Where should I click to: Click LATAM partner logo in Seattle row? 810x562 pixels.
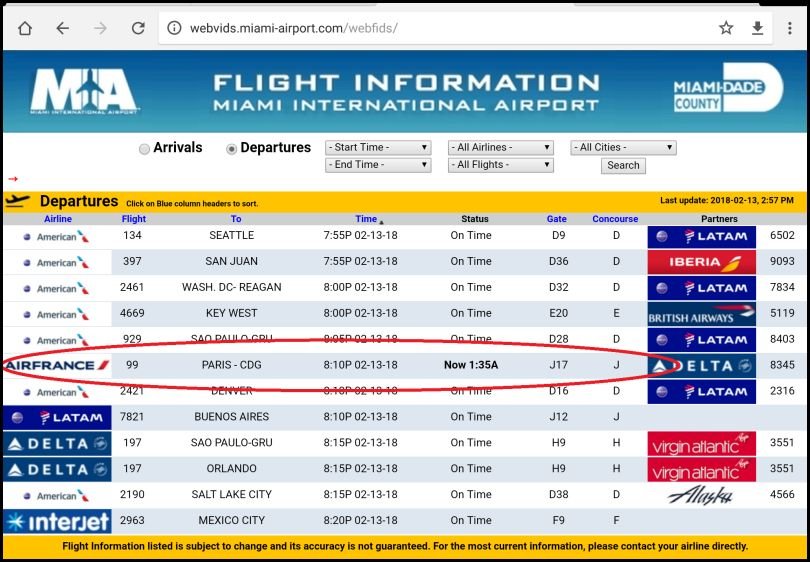click(702, 237)
